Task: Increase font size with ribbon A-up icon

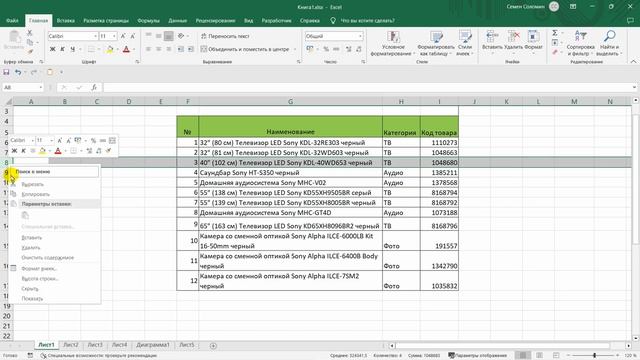Action: (x=123, y=36)
